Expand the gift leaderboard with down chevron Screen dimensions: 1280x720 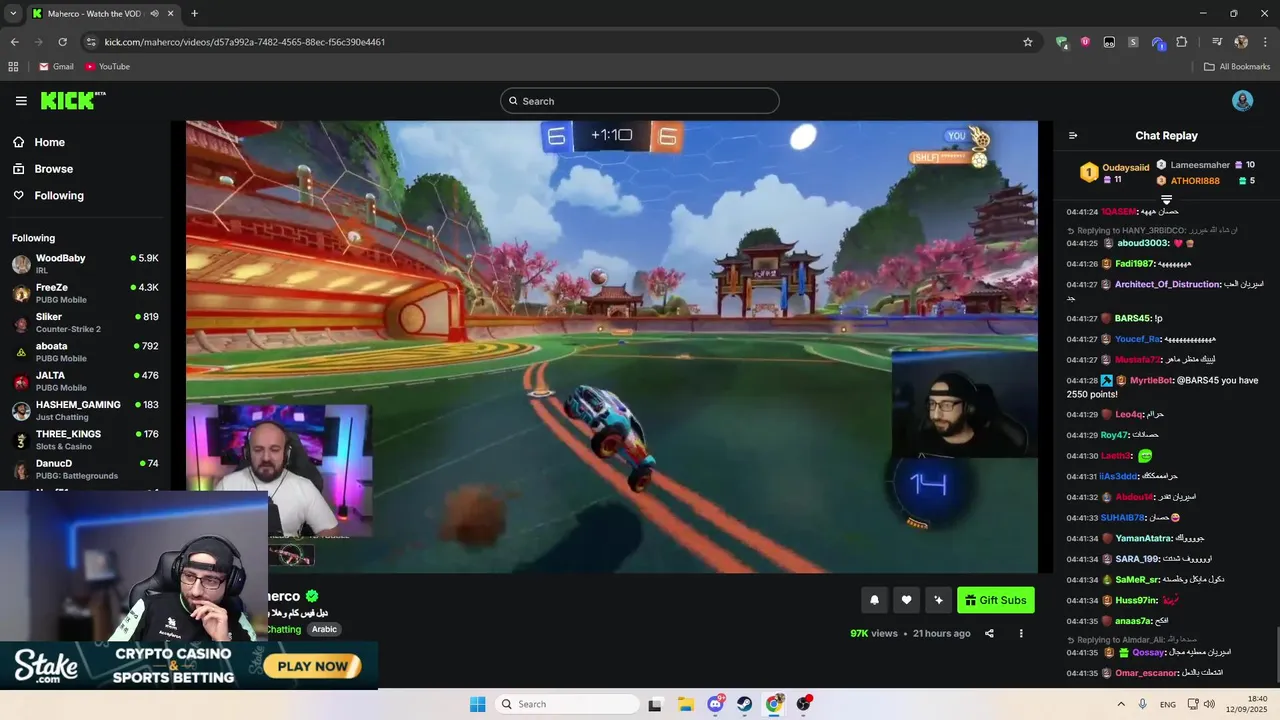click(x=1166, y=200)
